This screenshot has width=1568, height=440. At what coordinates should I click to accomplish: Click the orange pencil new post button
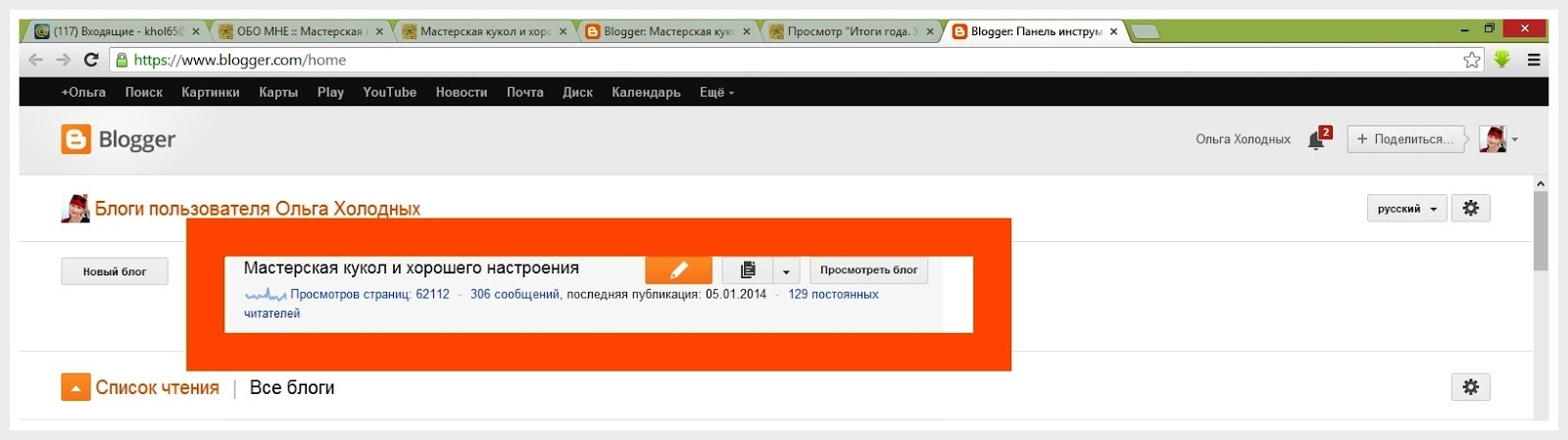(x=678, y=269)
